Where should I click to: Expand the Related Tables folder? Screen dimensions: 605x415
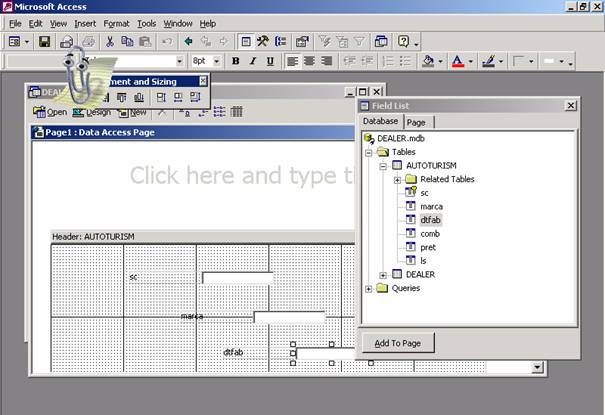397,179
